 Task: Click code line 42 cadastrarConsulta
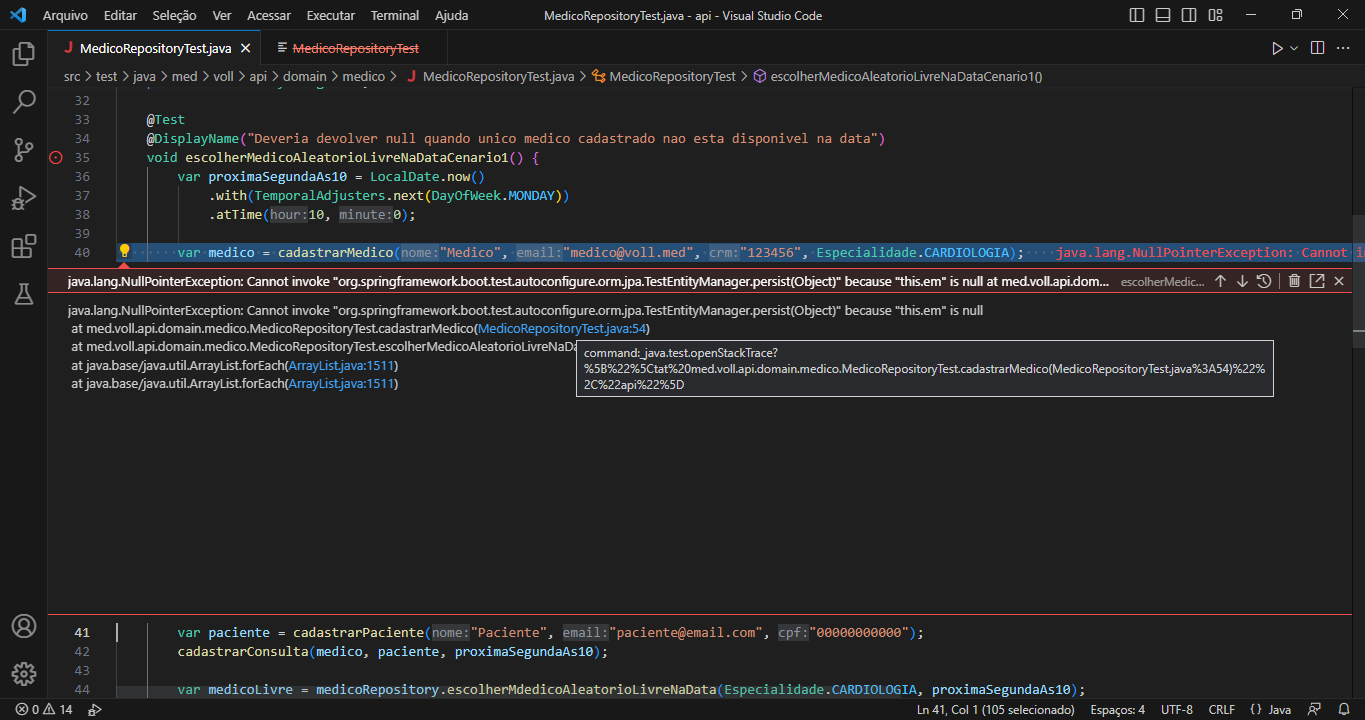393,652
